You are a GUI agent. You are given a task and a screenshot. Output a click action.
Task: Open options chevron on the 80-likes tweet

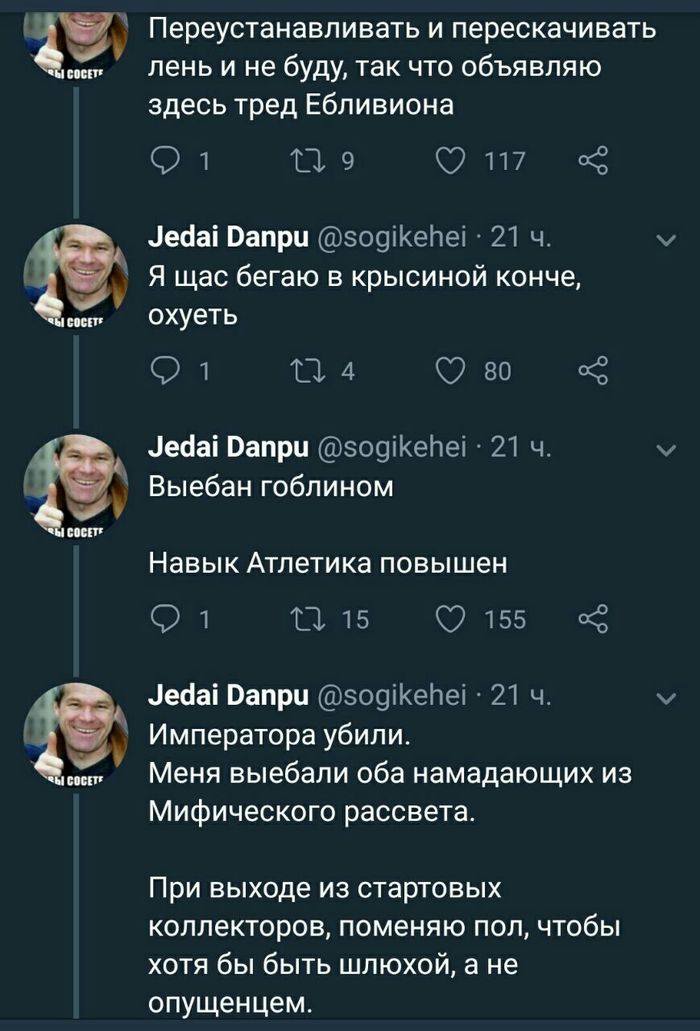point(665,240)
